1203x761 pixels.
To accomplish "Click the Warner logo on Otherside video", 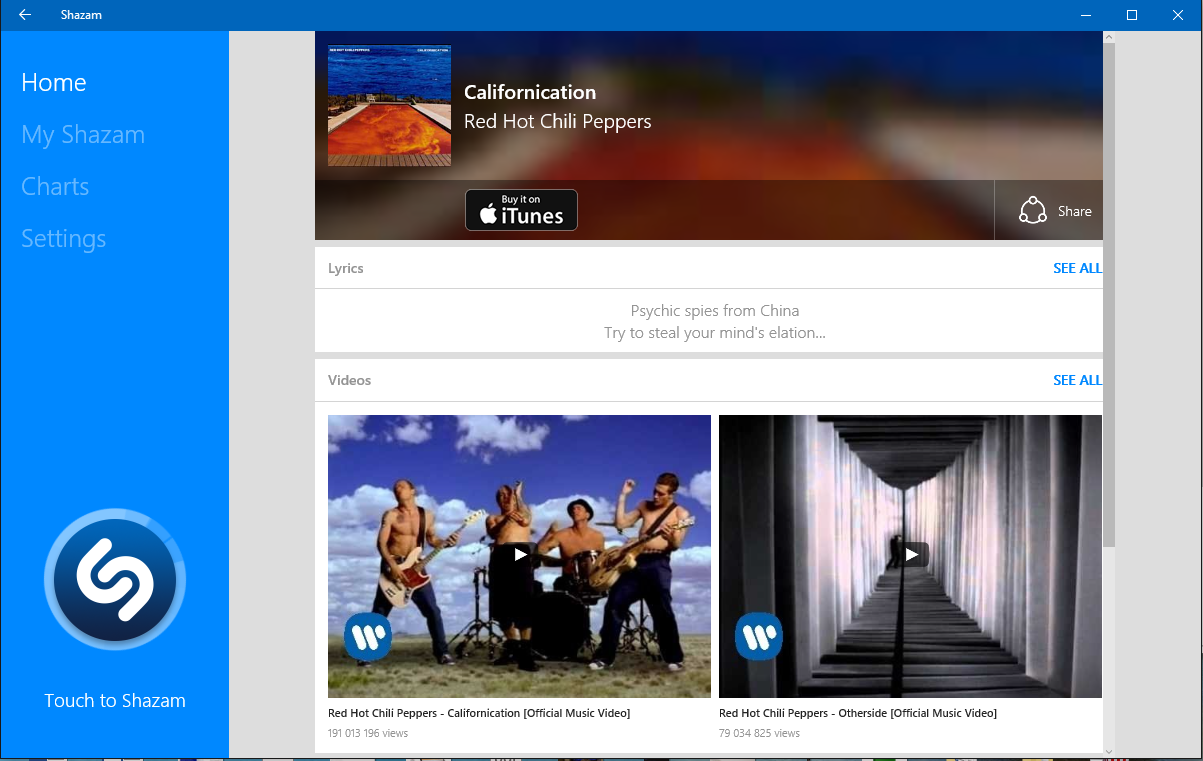I will [x=759, y=636].
